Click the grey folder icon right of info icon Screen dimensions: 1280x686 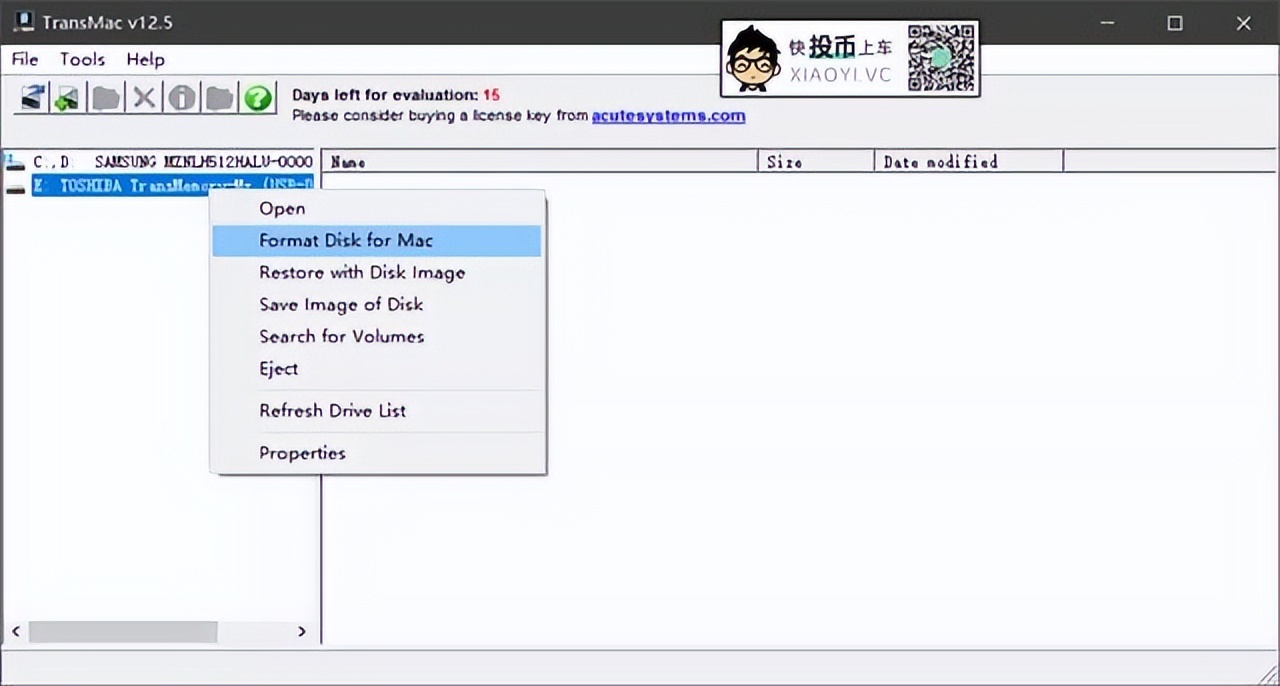[220, 97]
